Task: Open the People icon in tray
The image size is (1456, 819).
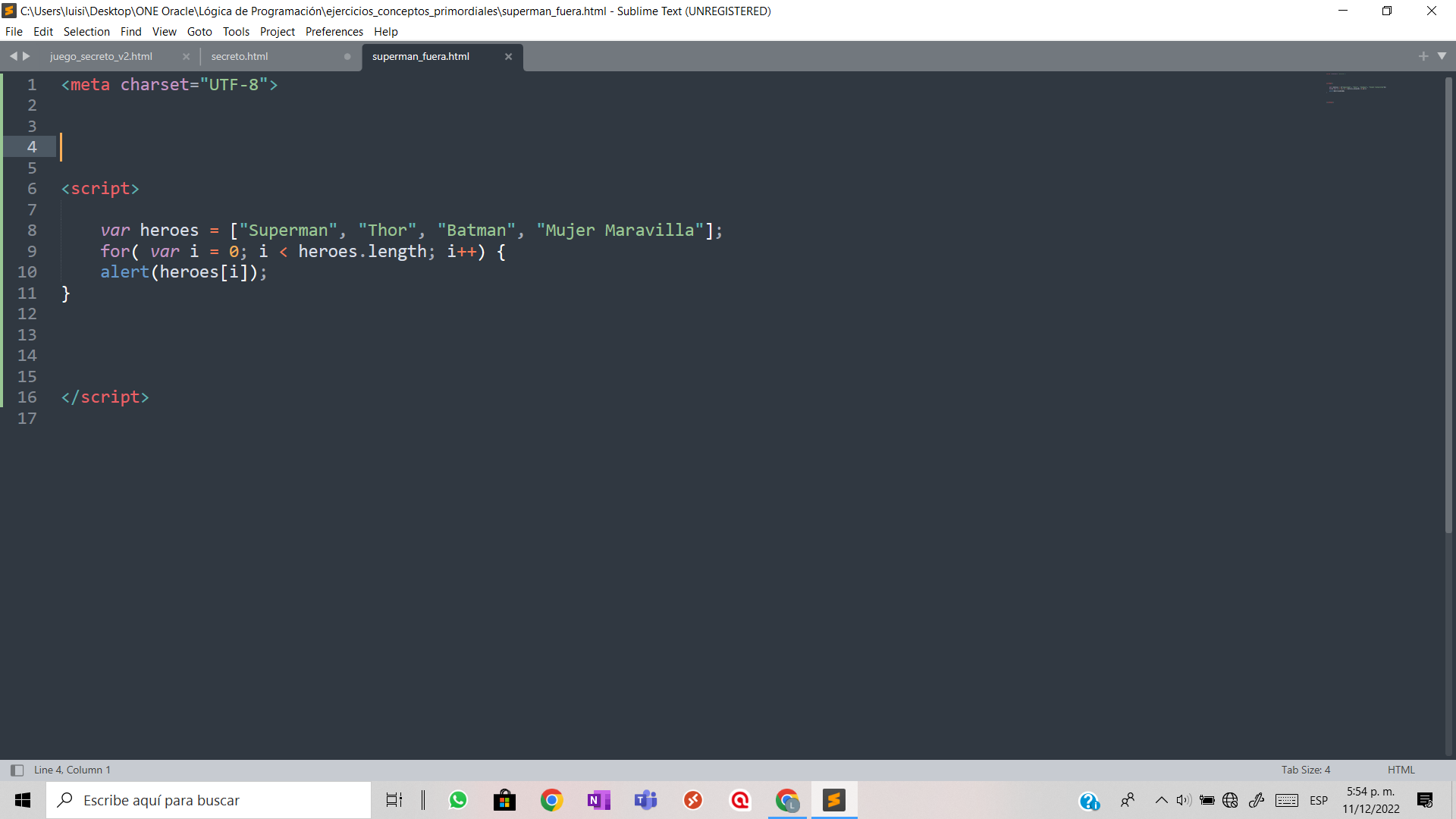Action: point(1128,800)
